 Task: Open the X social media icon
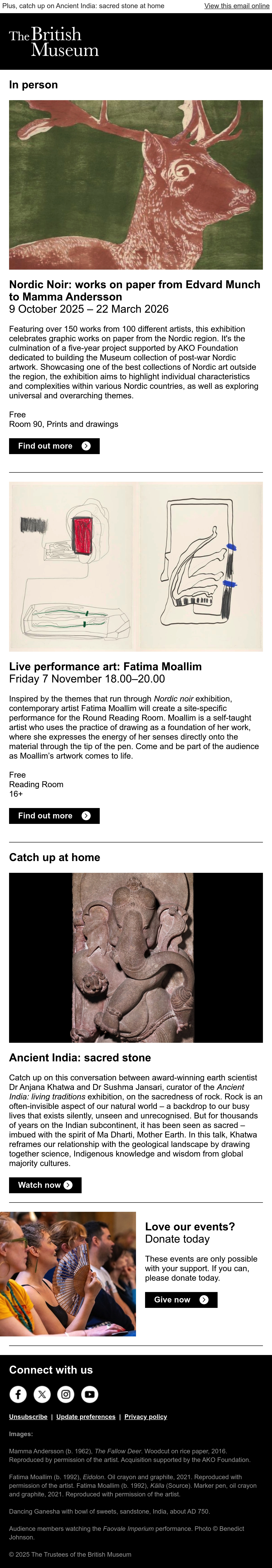(x=41, y=1394)
